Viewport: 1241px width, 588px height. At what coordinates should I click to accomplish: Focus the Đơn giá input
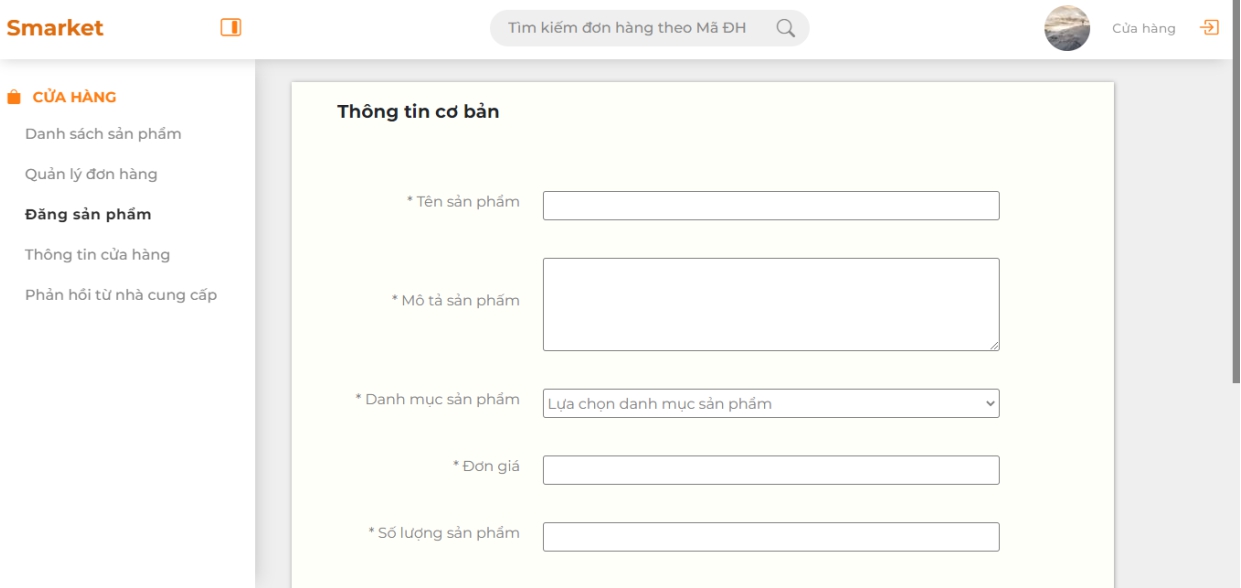point(771,470)
